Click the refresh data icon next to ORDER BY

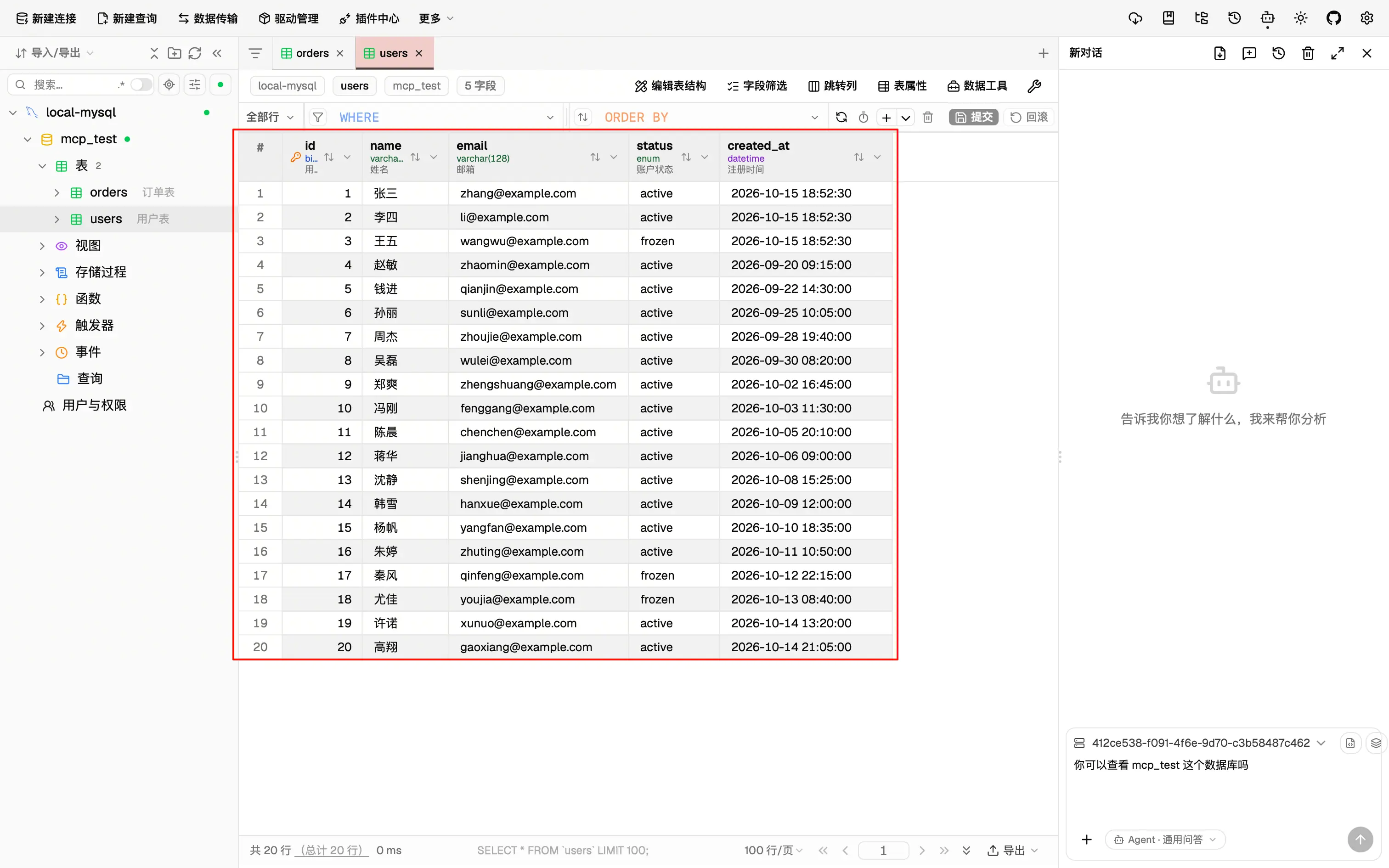[841, 117]
